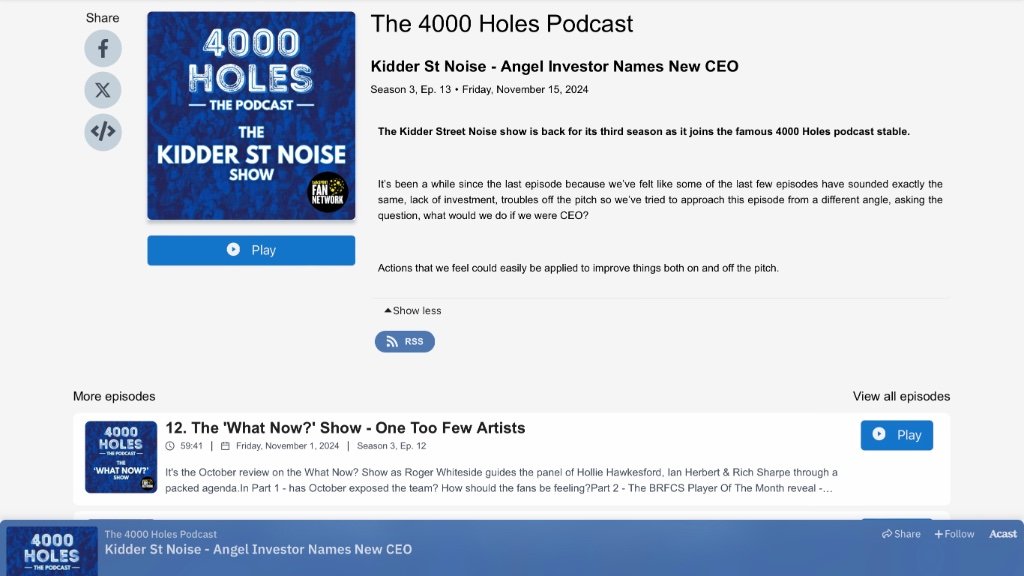Click "The 4000 Holes Podcast" page title

pos(502,24)
